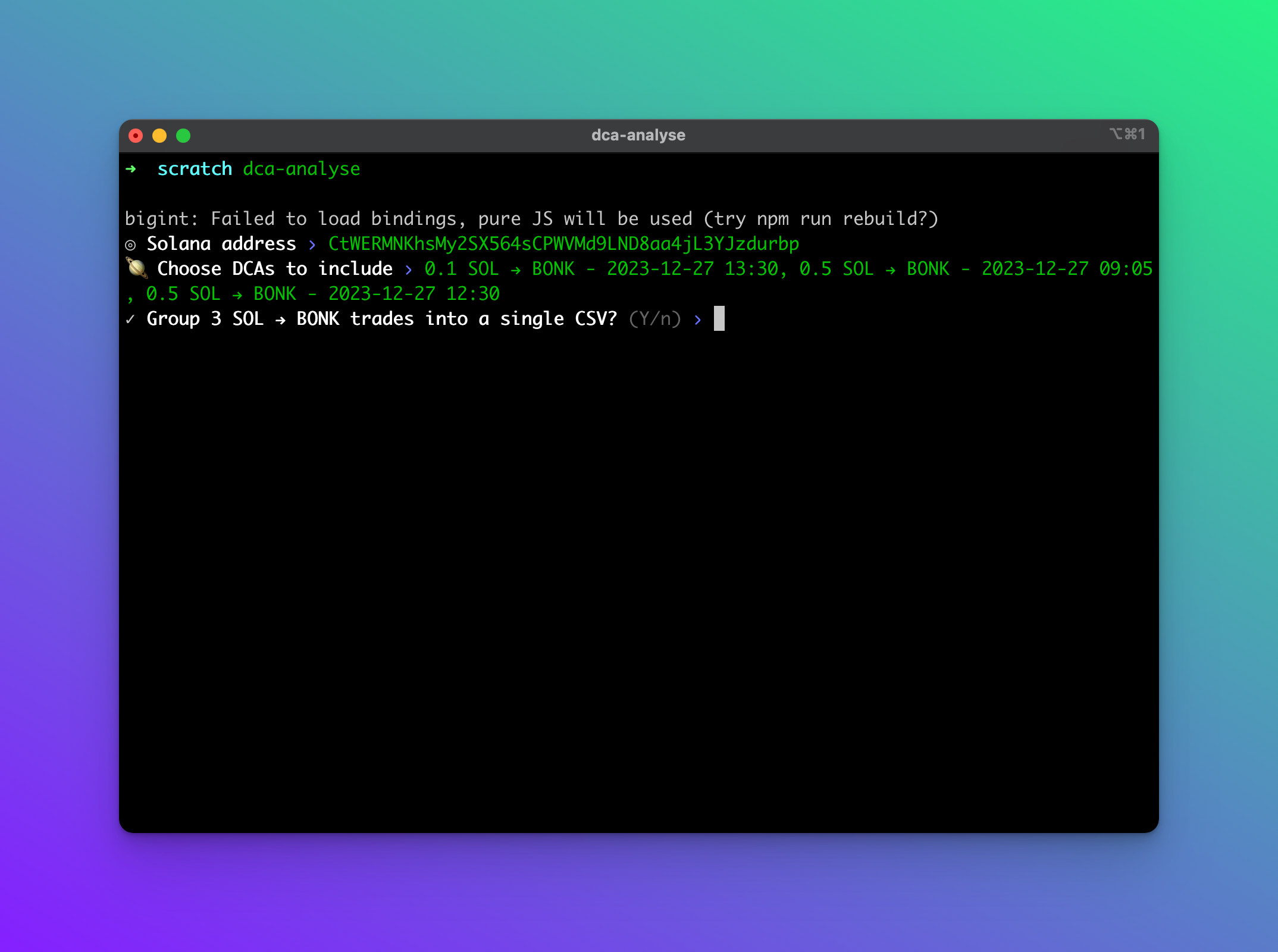Click the Solana address CtWERMNKhs... value
This screenshot has height=952, width=1278.
[563, 244]
